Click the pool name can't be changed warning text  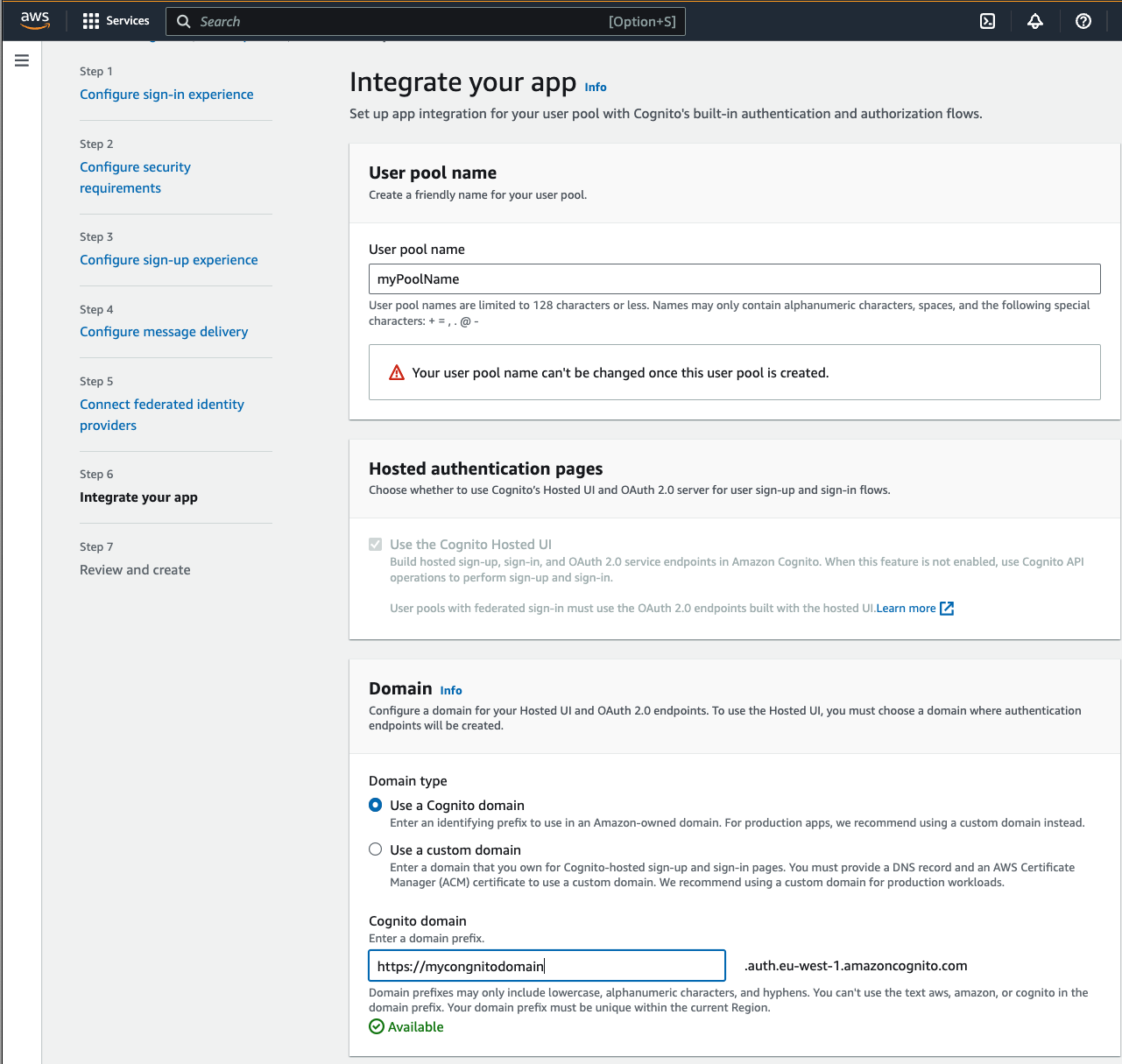click(x=620, y=373)
